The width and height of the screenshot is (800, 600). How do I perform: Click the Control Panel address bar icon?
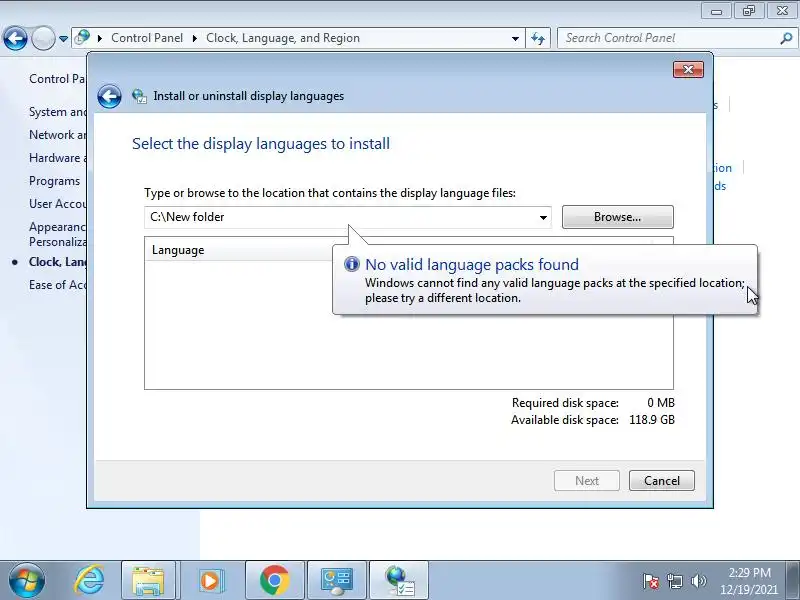[82, 38]
